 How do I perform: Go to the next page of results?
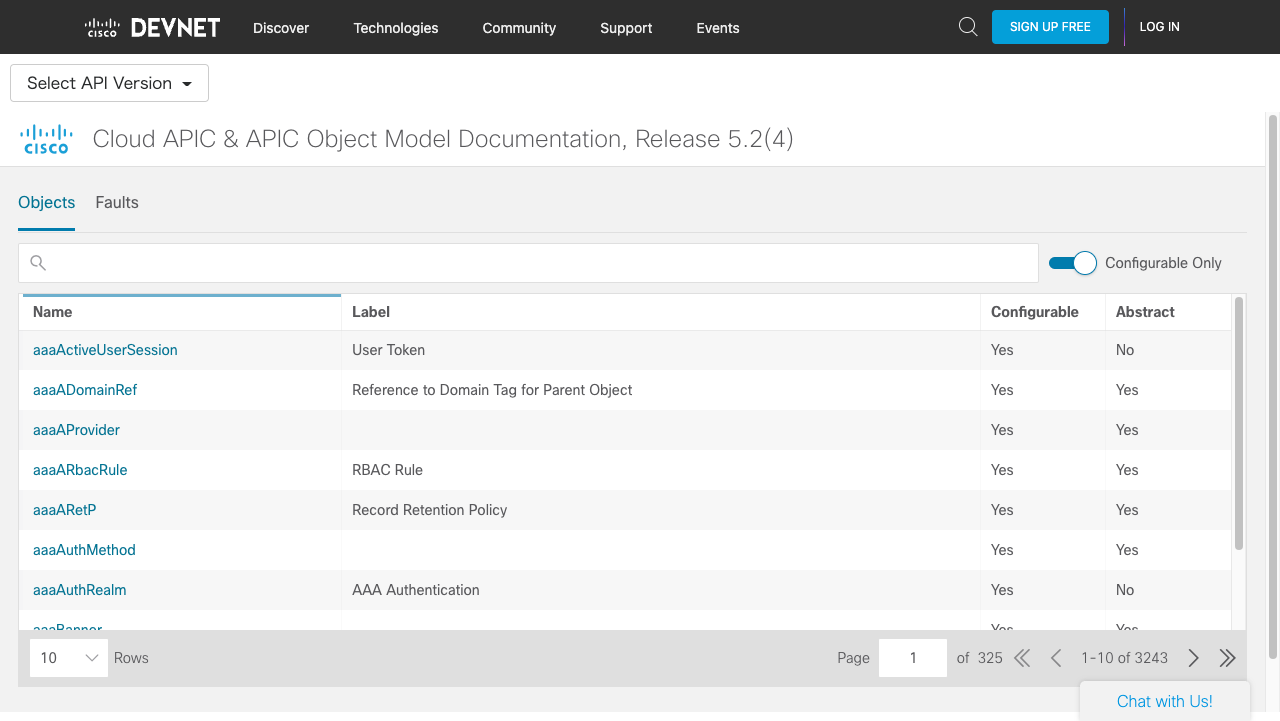click(1193, 658)
